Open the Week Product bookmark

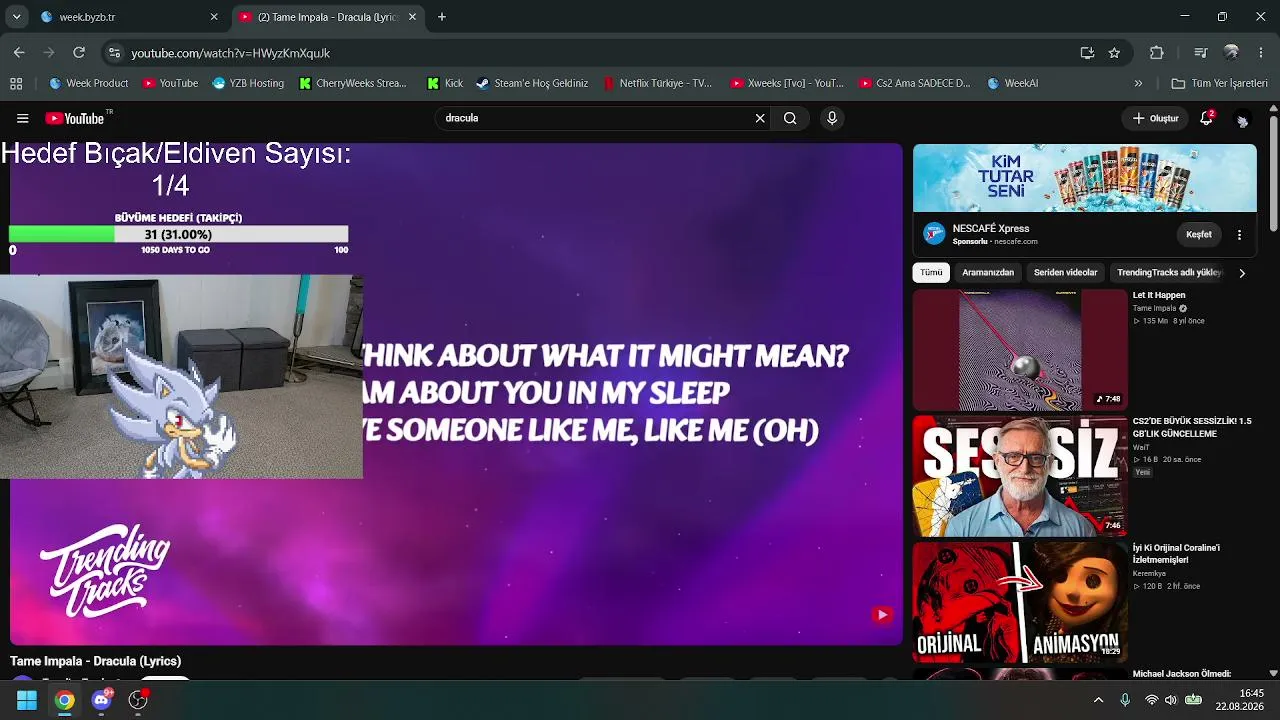(x=88, y=83)
